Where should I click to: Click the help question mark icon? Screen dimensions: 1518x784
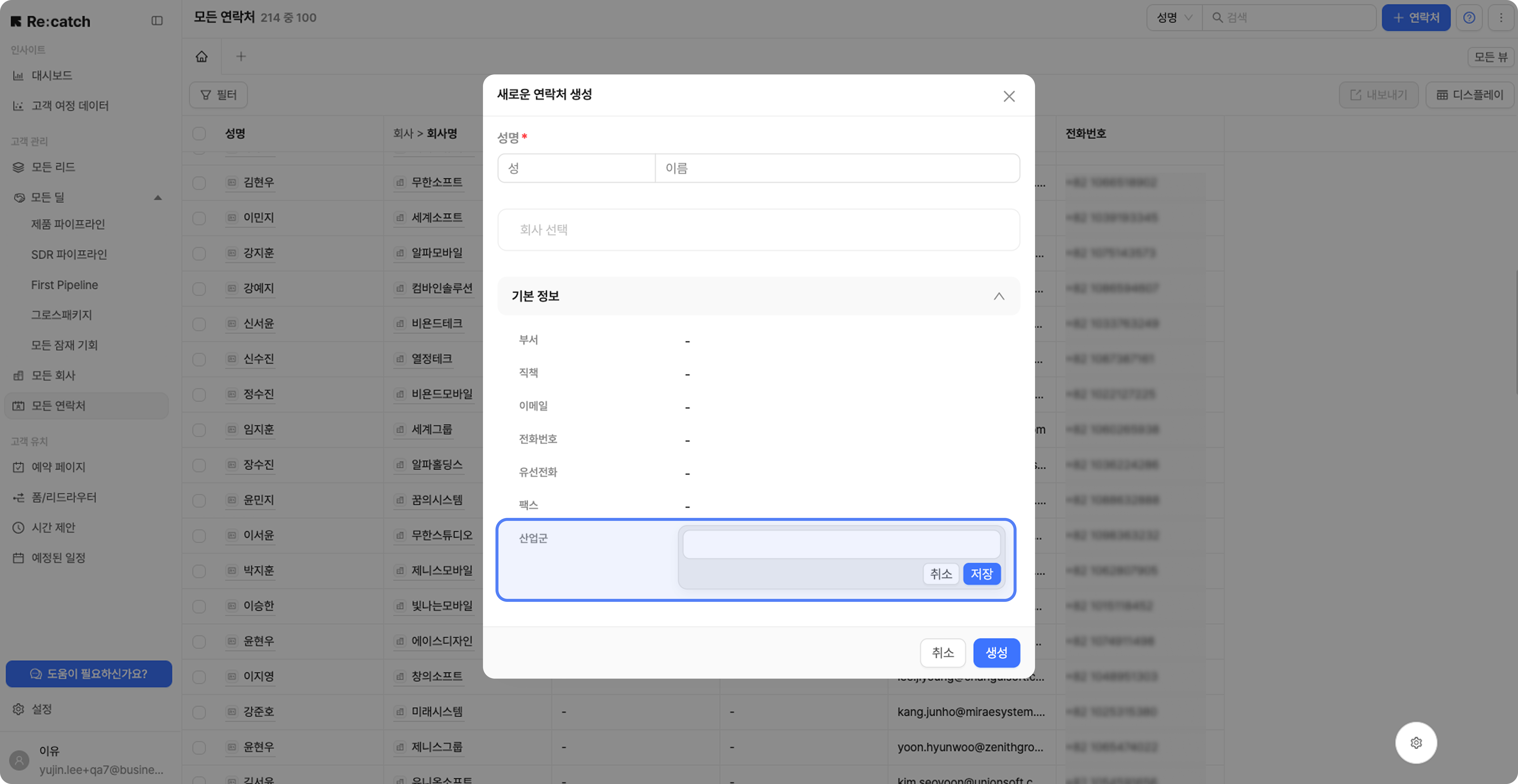1469,18
